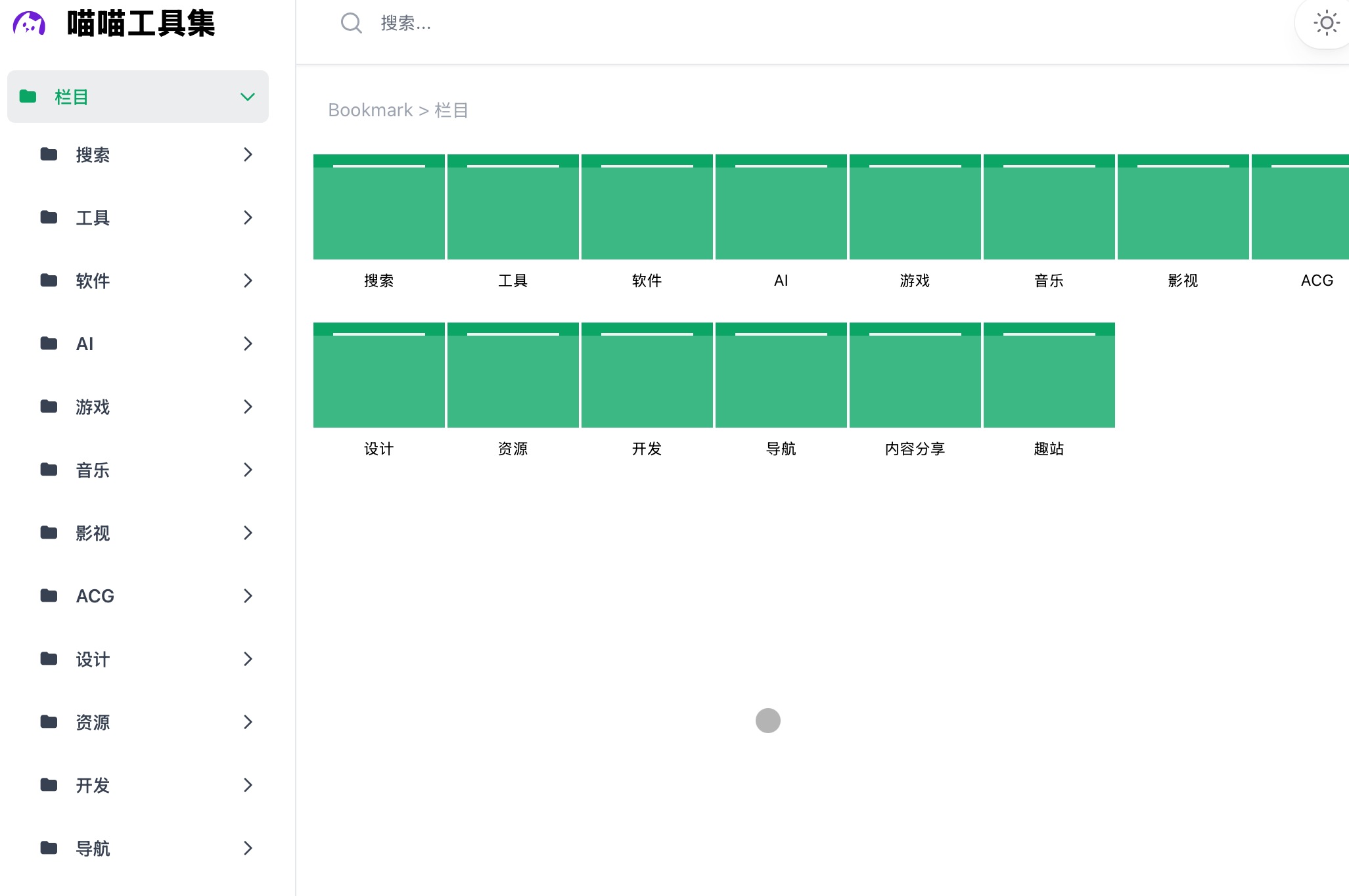The width and height of the screenshot is (1349, 896).
Task: Expand the ACG category chevron
Action: 248,596
